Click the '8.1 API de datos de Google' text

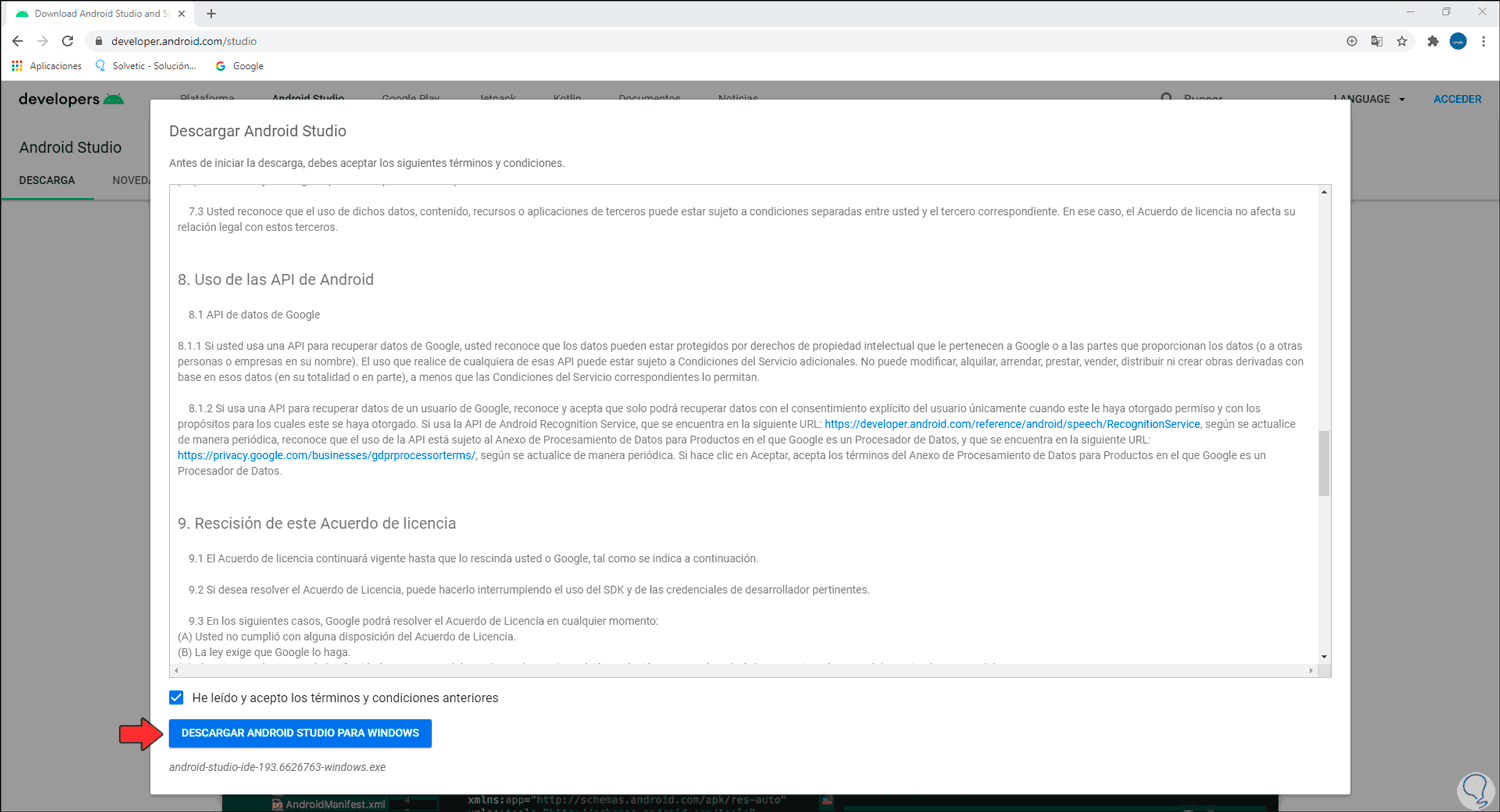click(x=254, y=314)
